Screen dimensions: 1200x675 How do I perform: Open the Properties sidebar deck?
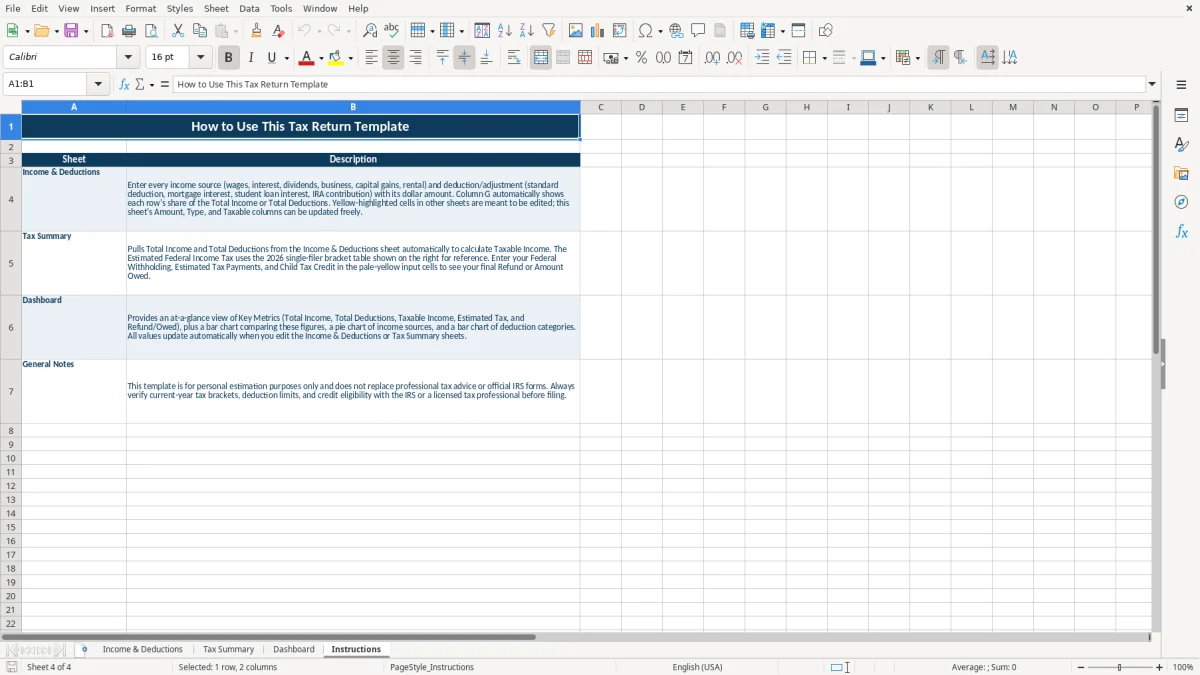1181,115
